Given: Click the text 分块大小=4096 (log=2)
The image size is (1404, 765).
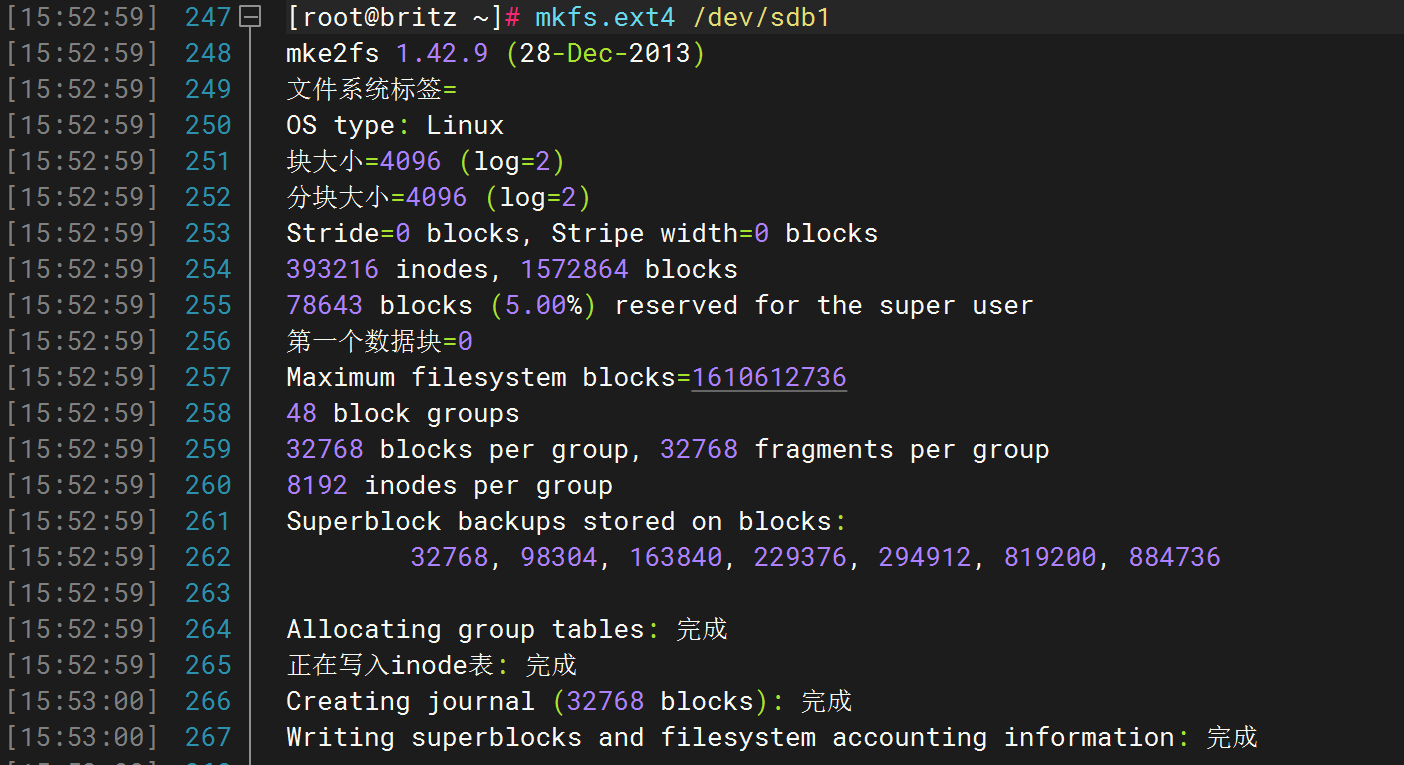Looking at the screenshot, I should [439, 197].
